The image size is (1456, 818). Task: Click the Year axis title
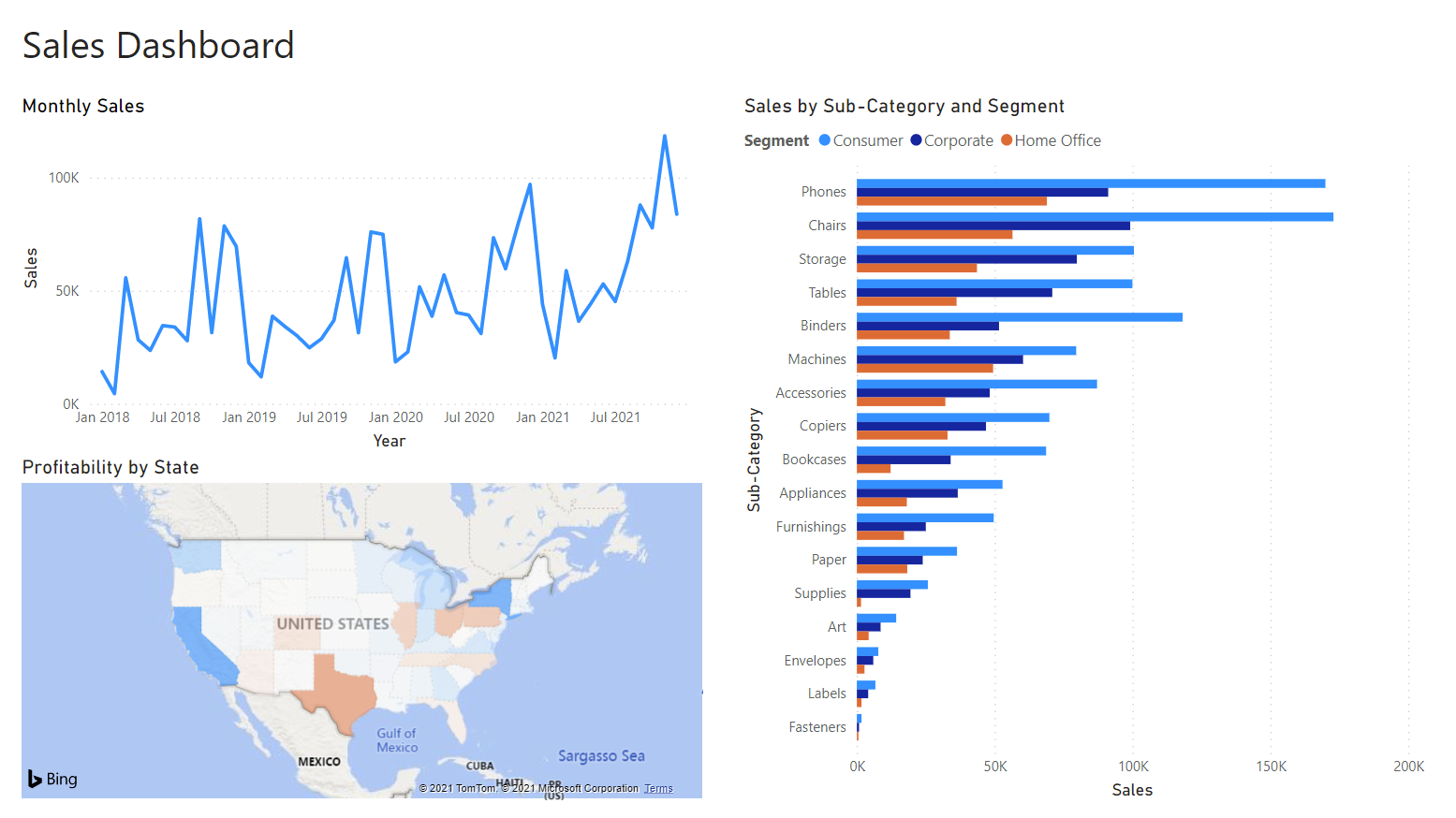[390, 441]
